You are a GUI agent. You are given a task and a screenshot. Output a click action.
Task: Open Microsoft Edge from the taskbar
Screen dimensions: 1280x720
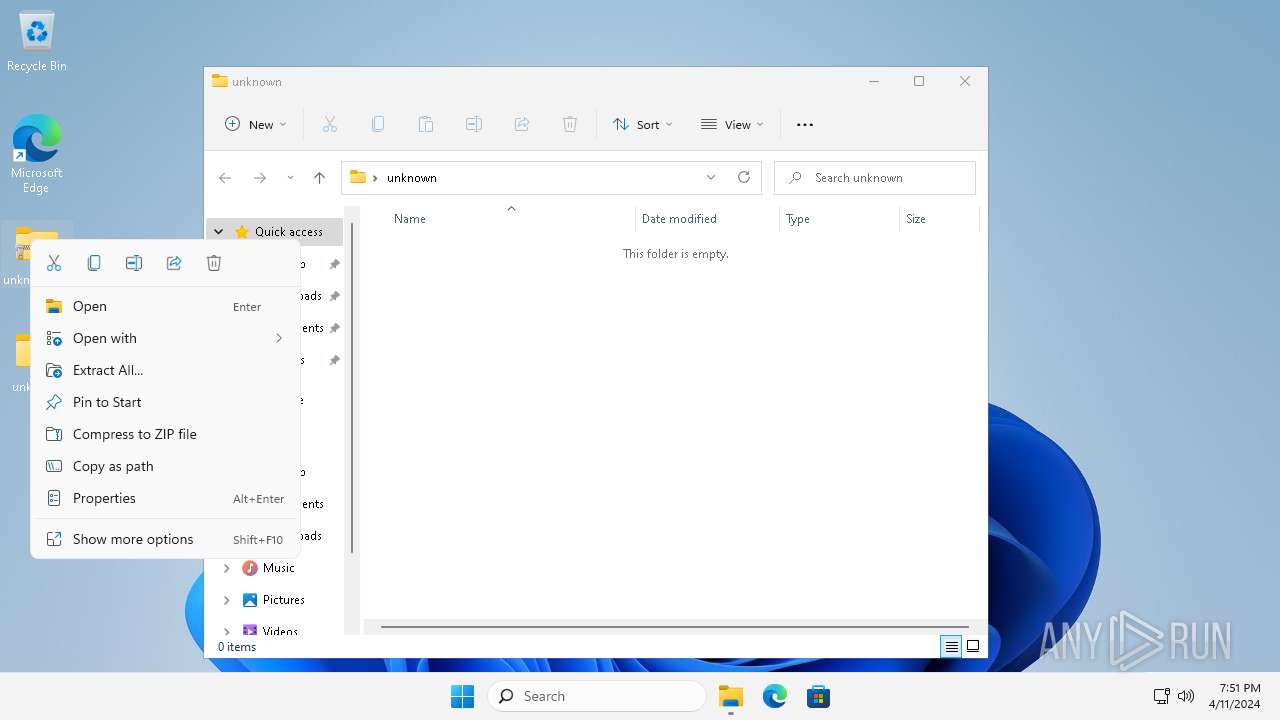tap(775, 696)
